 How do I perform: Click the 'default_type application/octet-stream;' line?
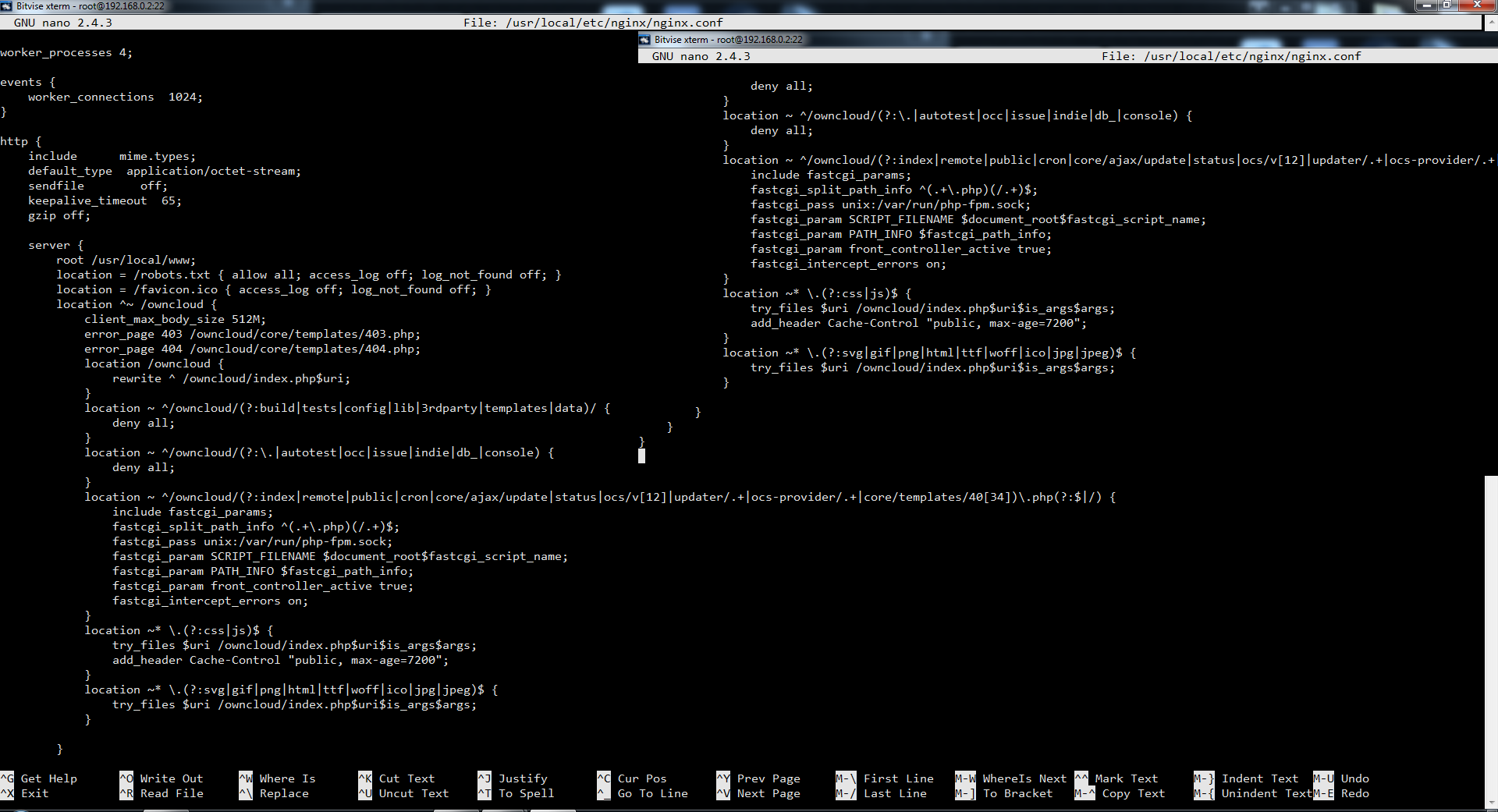click(165, 171)
